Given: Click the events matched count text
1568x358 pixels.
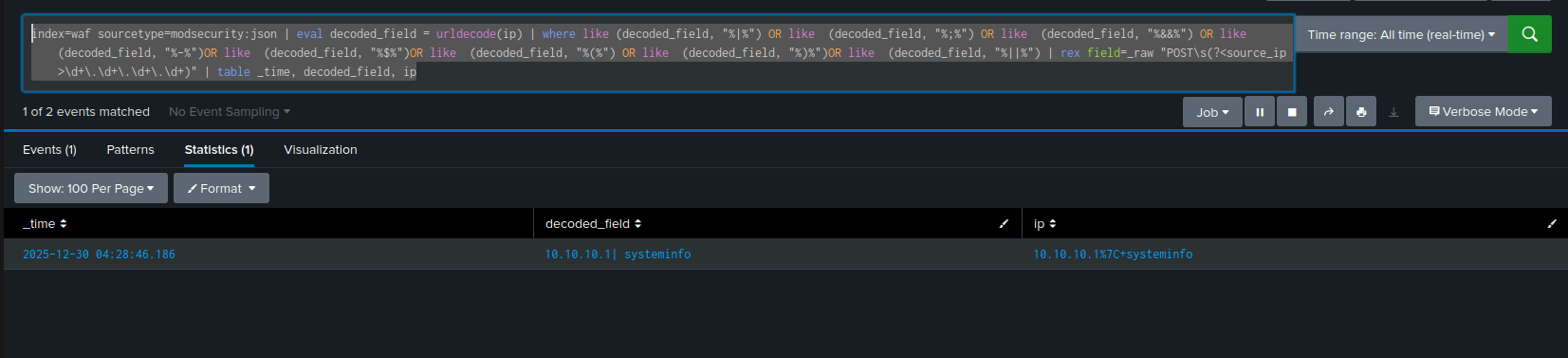Looking at the screenshot, I should (x=86, y=112).
